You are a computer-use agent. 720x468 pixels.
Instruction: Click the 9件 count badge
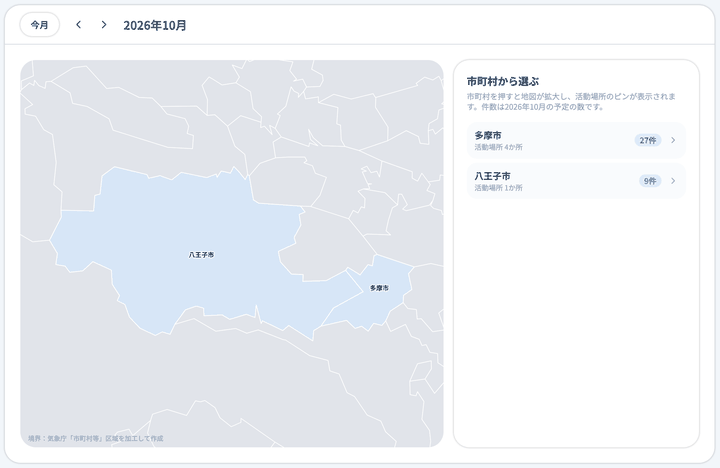pos(650,181)
